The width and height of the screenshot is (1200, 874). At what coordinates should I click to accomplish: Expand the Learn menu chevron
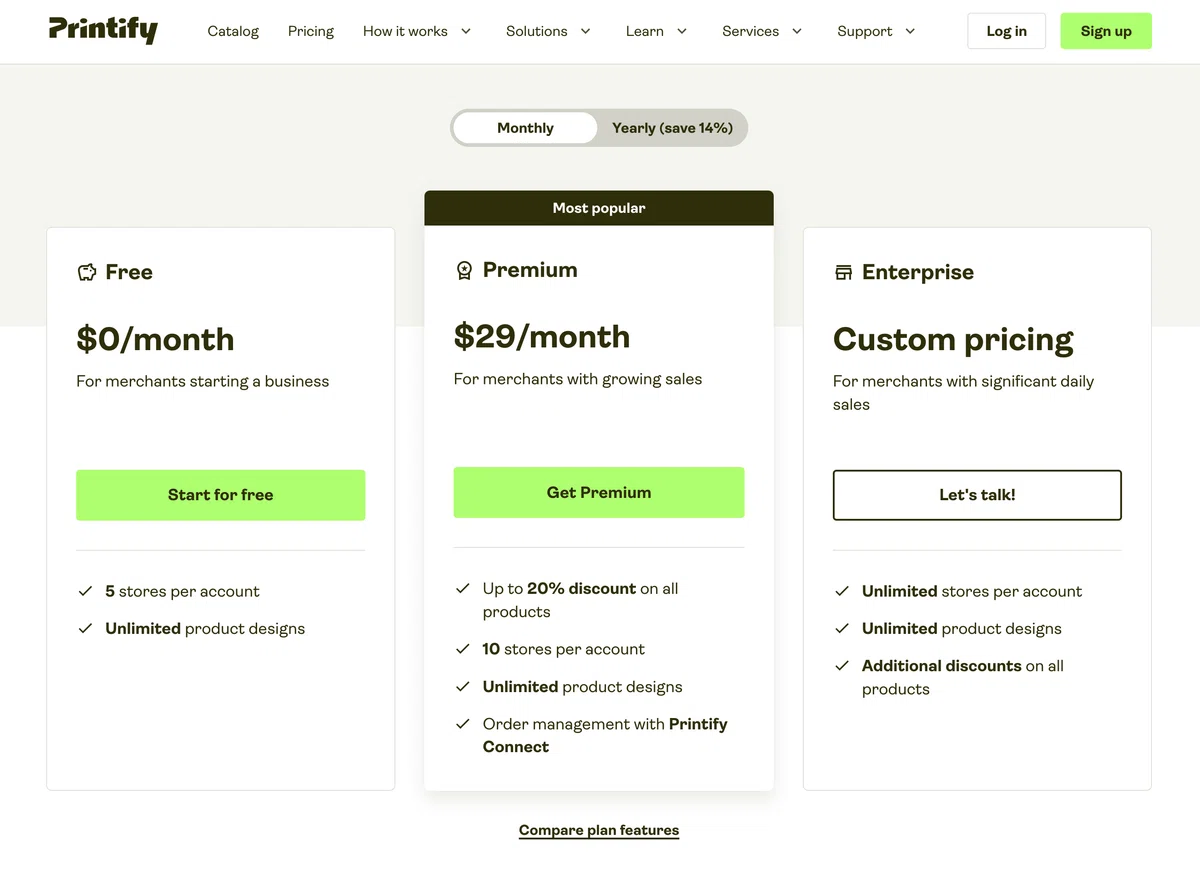[x=682, y=31]
